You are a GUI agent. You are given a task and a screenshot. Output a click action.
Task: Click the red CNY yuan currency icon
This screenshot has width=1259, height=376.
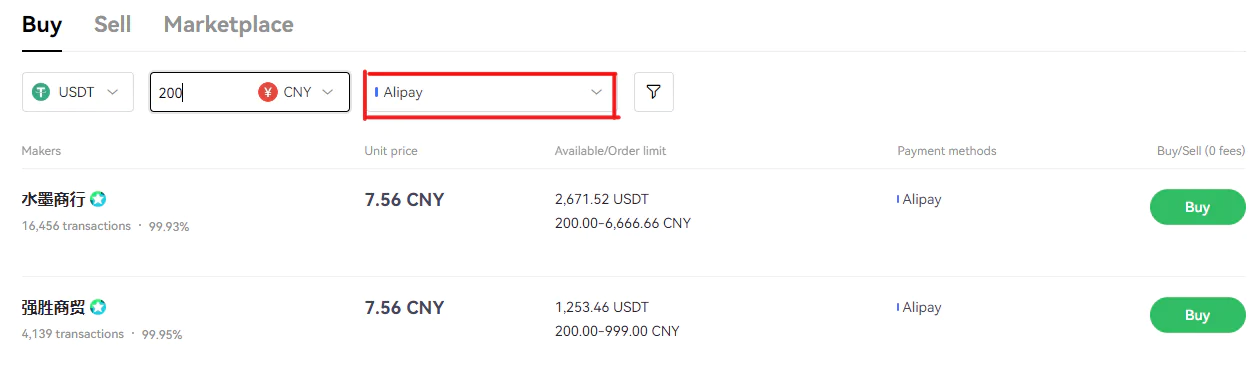(x=267, y=92)
